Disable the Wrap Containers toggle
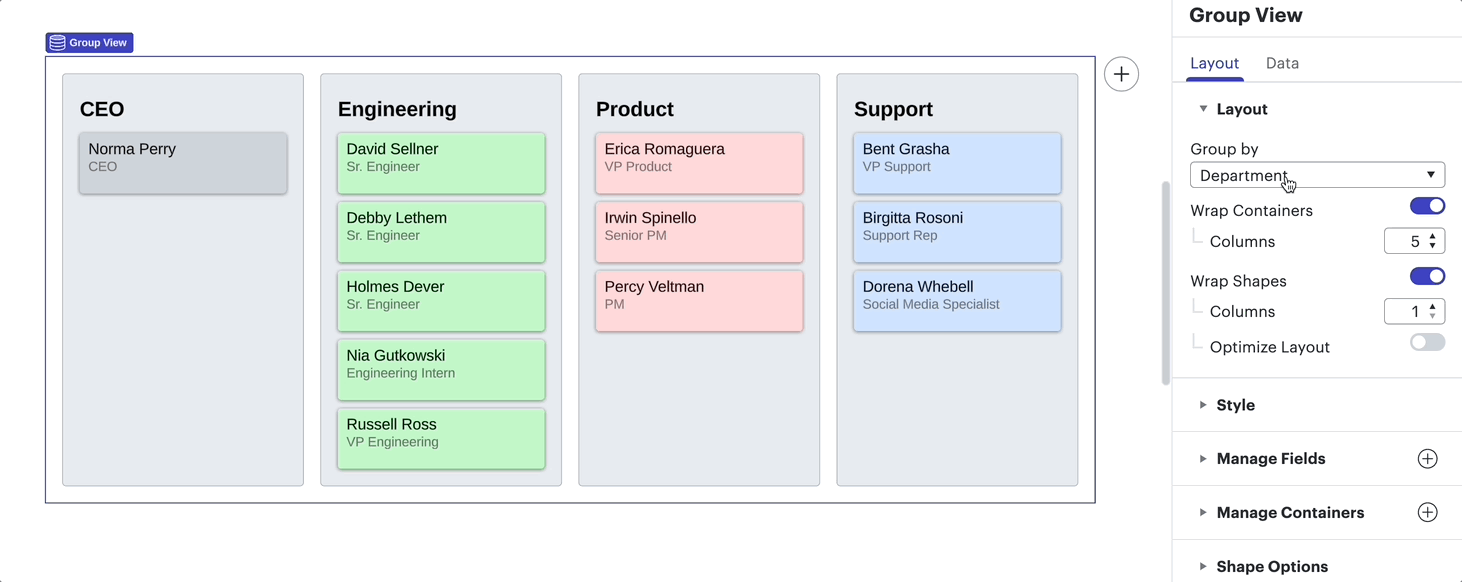Viewport: 1462px width, 582px height. click(1427, 206)
